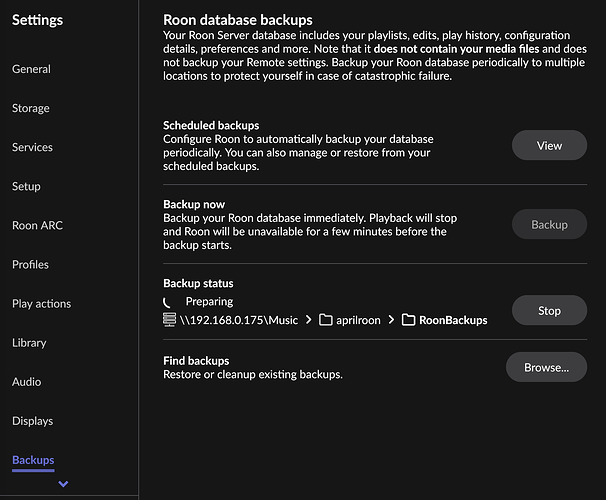The width and height of the screenshot is (606, 500).
Task: Click chevron between aprilroon and RoonBackups
Action: [x=391, y=320]
